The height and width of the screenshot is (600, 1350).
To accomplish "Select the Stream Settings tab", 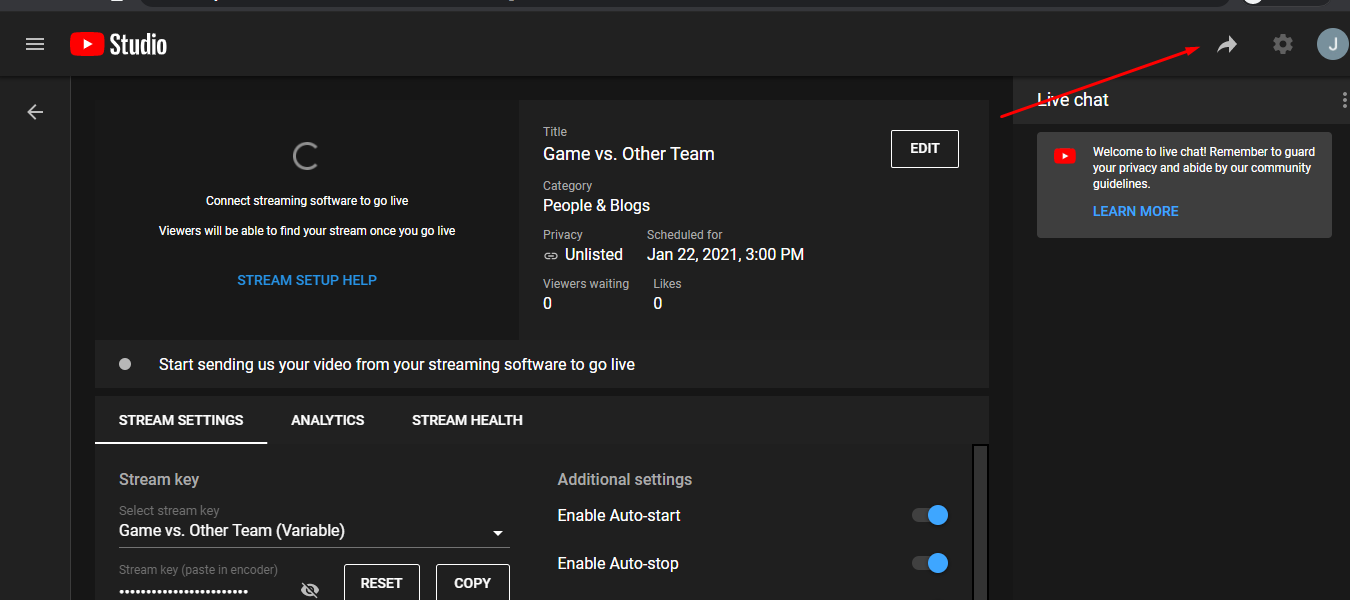I will click(181, 420).
